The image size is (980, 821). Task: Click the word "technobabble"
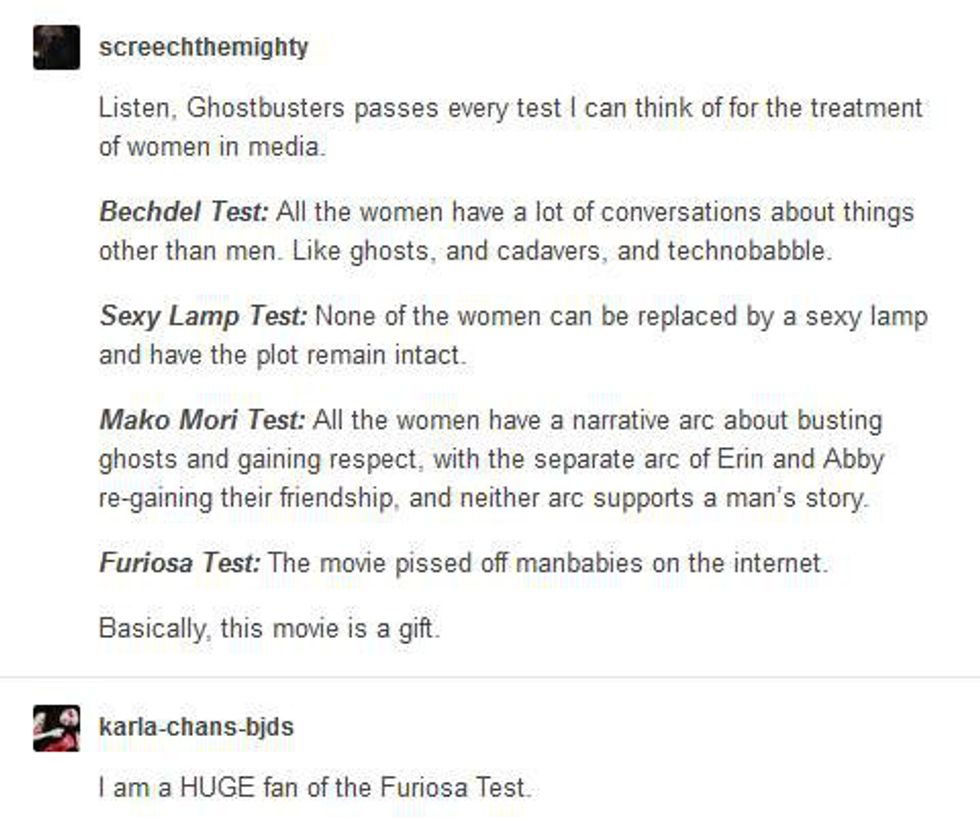[748, 251]
